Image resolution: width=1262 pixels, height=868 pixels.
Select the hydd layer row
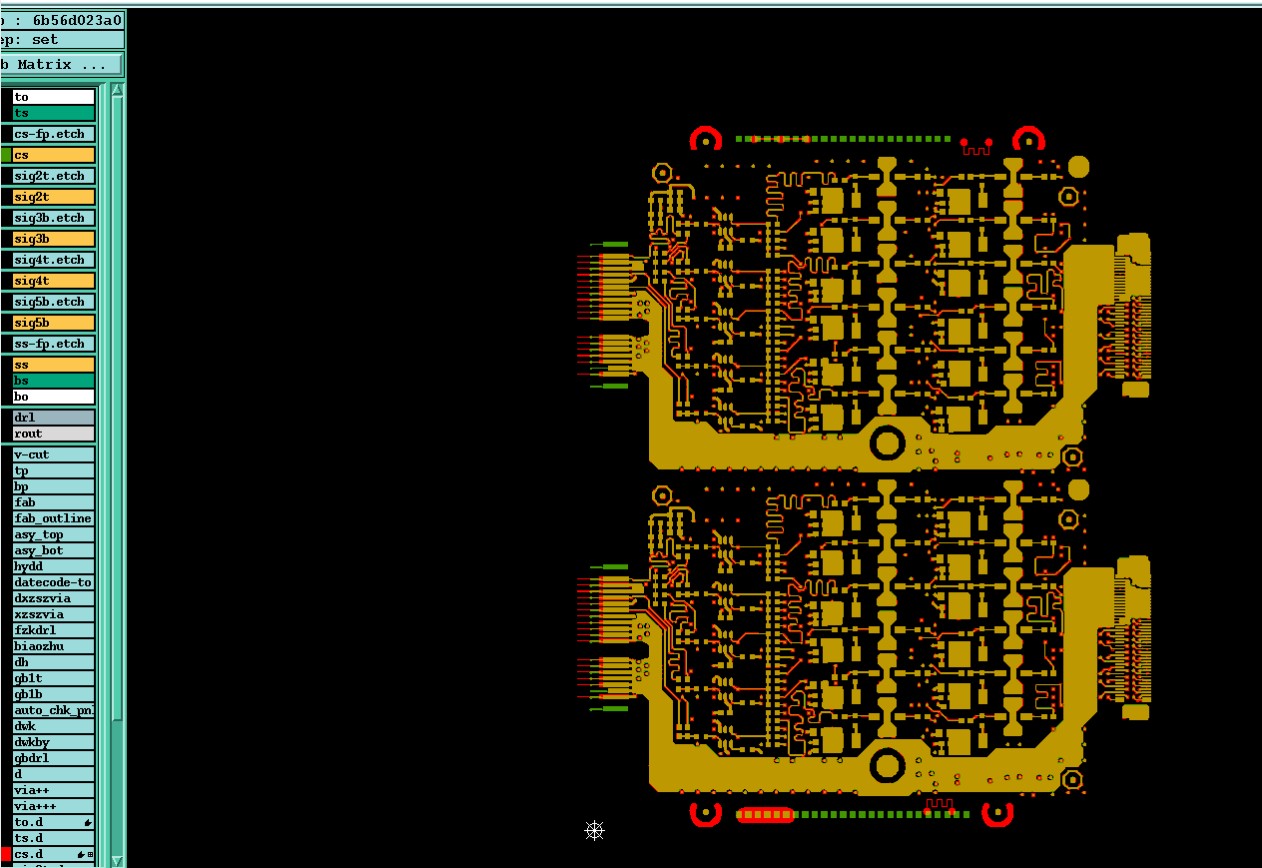pos(54,567)
